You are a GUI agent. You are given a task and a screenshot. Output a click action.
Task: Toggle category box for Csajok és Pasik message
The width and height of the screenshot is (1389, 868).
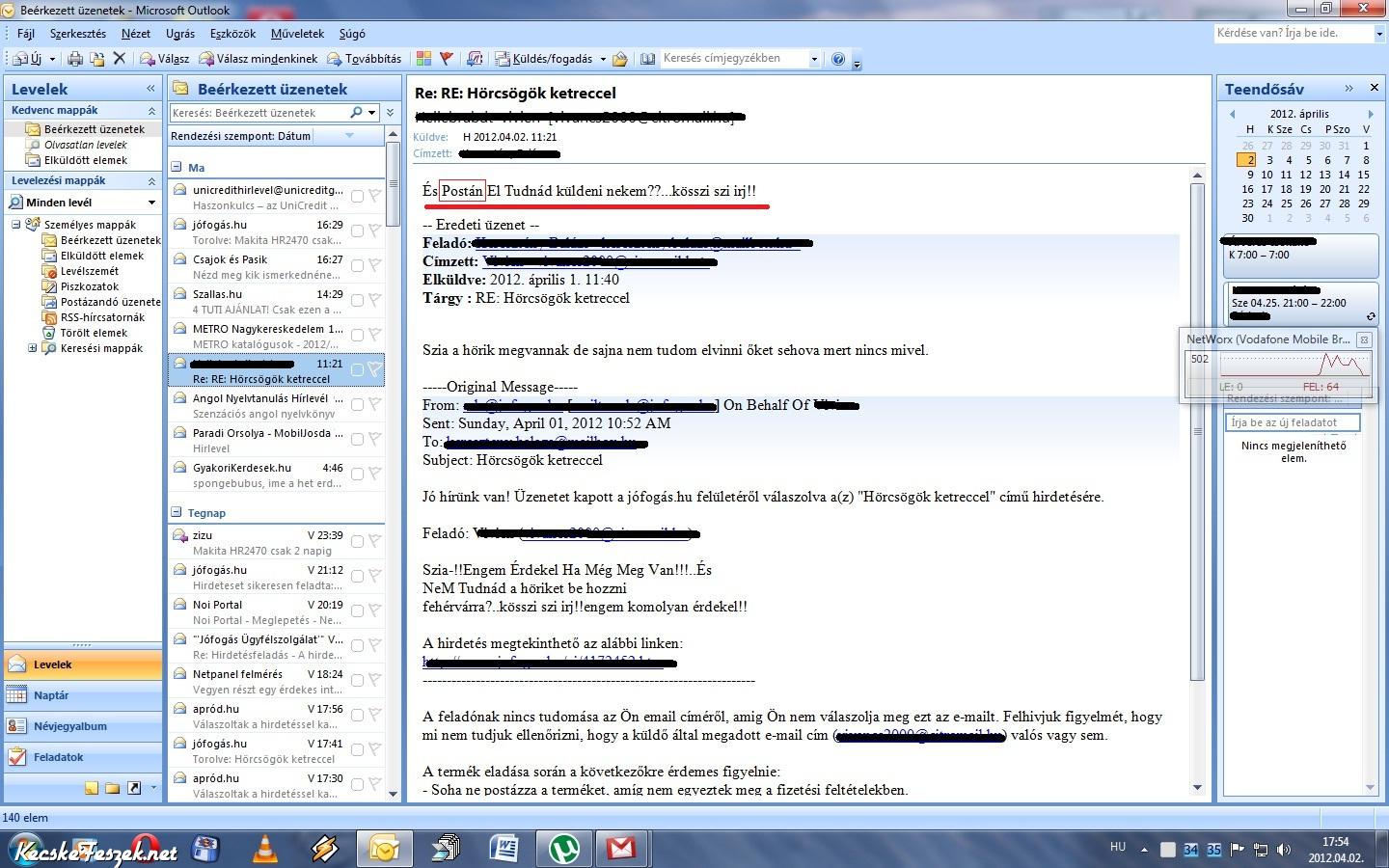click(357, 265)
